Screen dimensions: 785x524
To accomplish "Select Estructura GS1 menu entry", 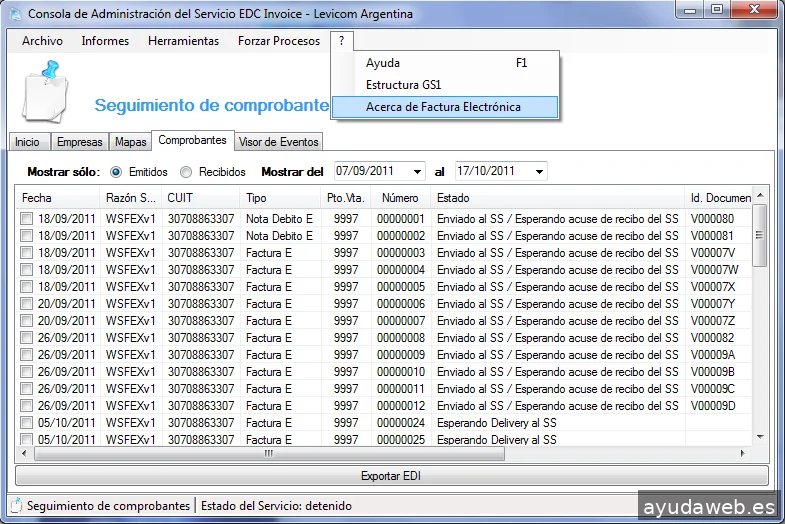I will pyautogui.click(x=403, y=85).
